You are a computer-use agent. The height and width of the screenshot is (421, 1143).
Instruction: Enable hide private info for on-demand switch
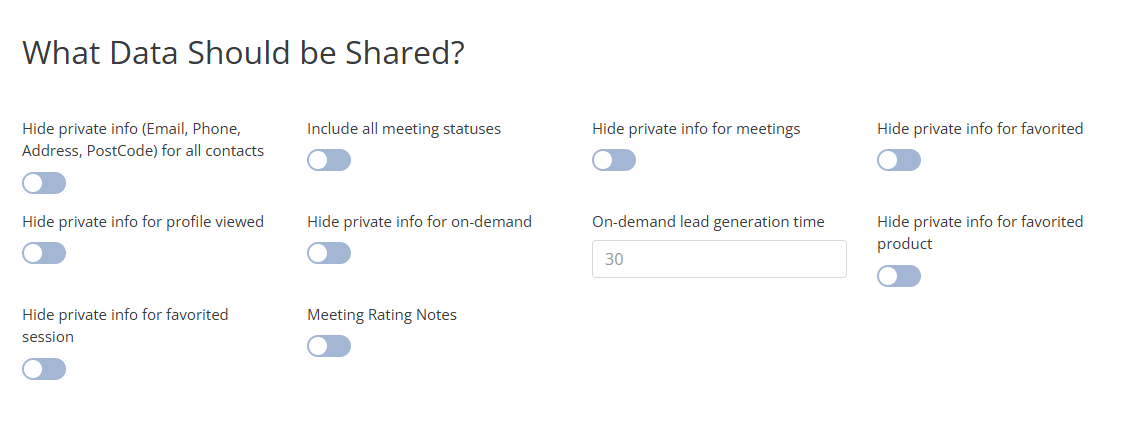pyautogui.click(x=329, y=253)
